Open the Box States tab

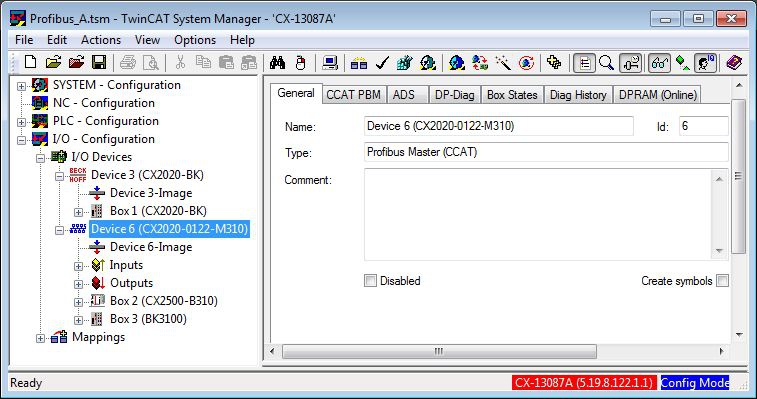point(512,95)
